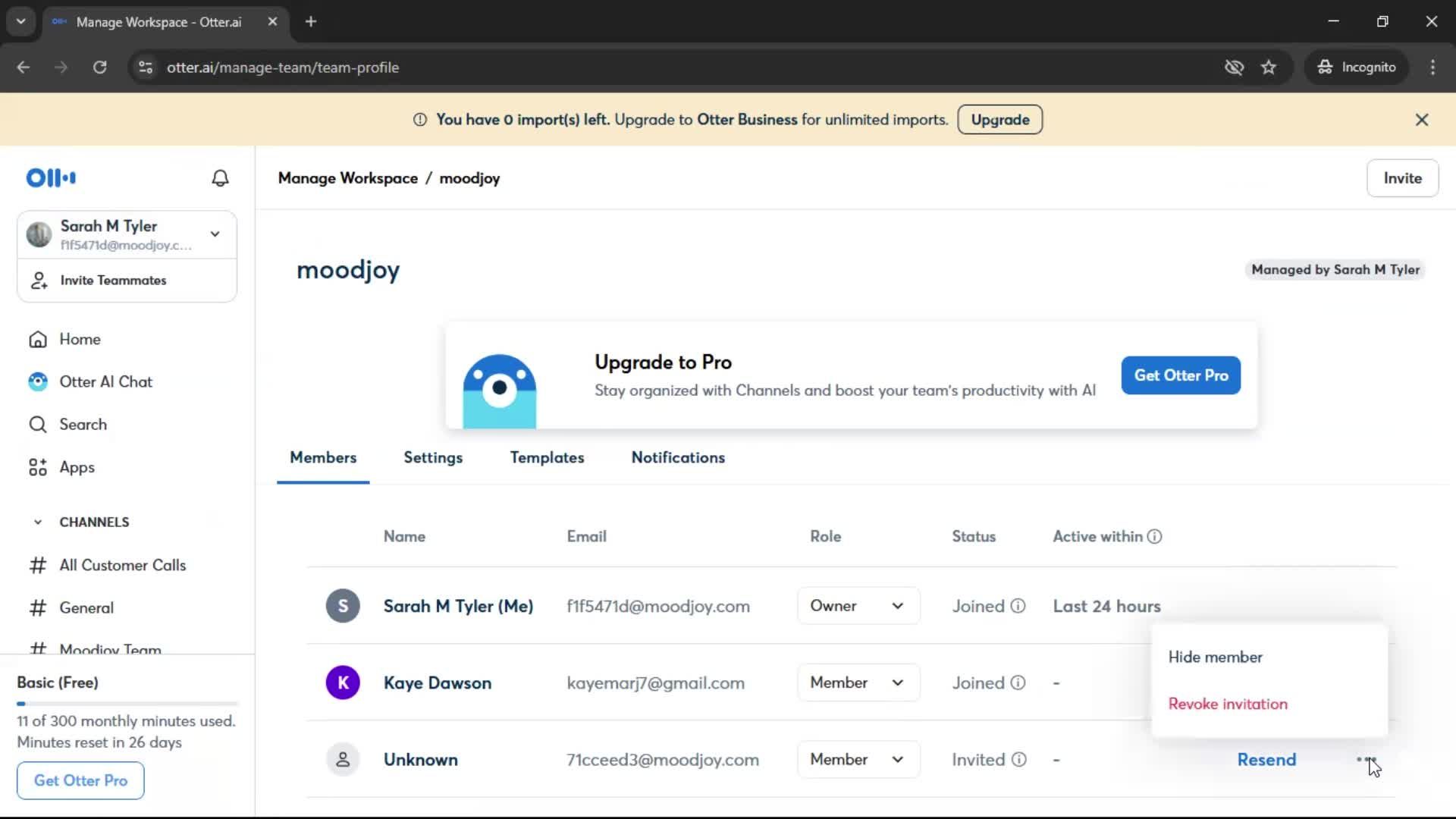This screenshot has width=1456, height=819.
Task: Open the Moodjoy Team channel
Action: [110, 649]
